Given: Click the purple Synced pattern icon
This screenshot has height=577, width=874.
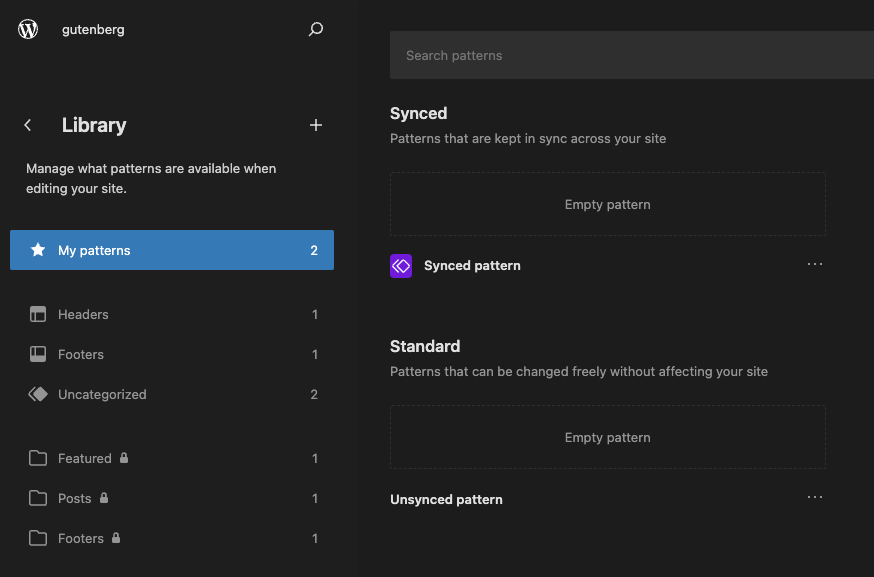Looking at the screenshot, I should (x=401, y=266).
